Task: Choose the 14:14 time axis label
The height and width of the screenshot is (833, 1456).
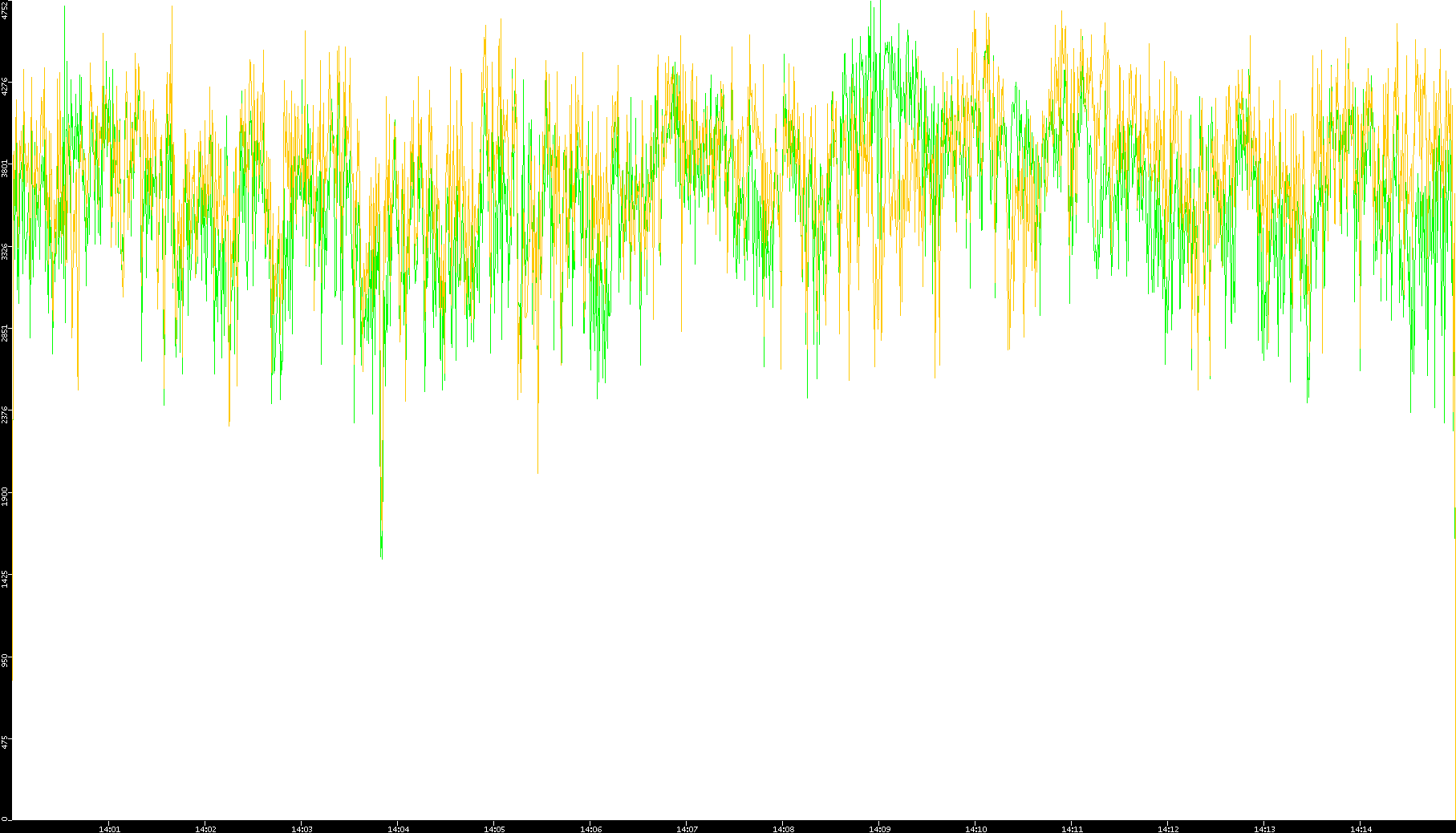Action: [1361, 829]
